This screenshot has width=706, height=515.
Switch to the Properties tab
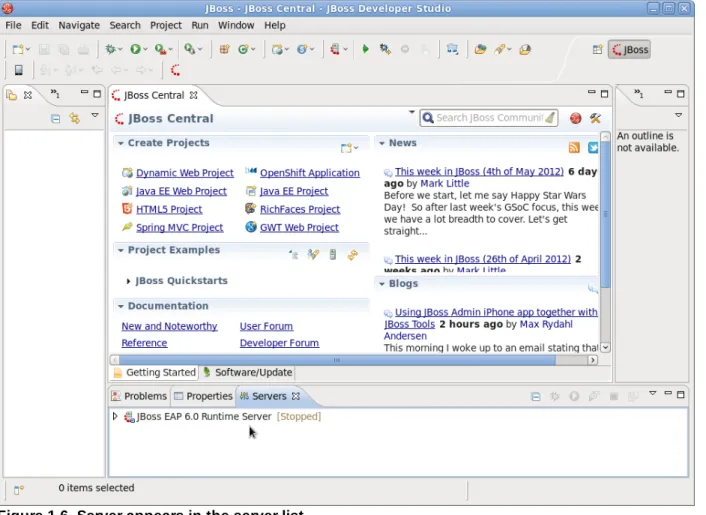(203, 396)
